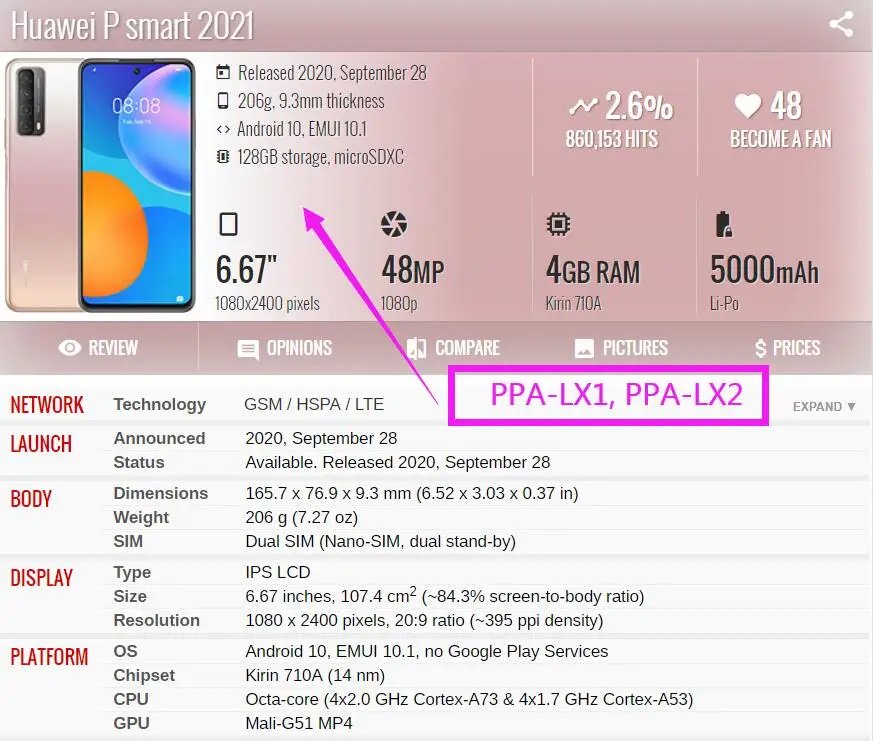Image resolution: width=873 pixels, height=741 pixels.
Task: Click the Huawei P smart phone image
Action: pos(101,185)
